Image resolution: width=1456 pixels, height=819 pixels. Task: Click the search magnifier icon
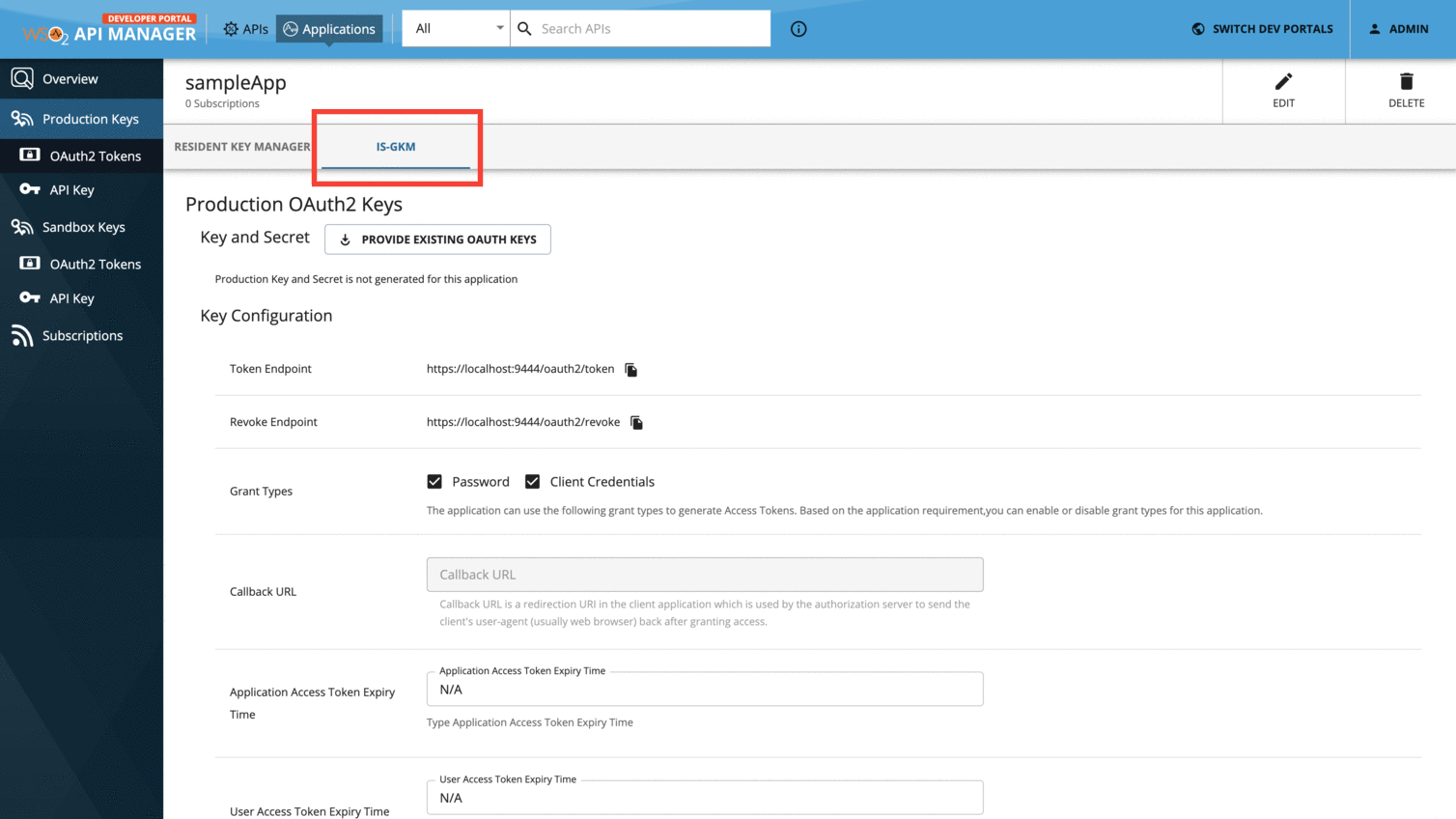click(523, 29)
